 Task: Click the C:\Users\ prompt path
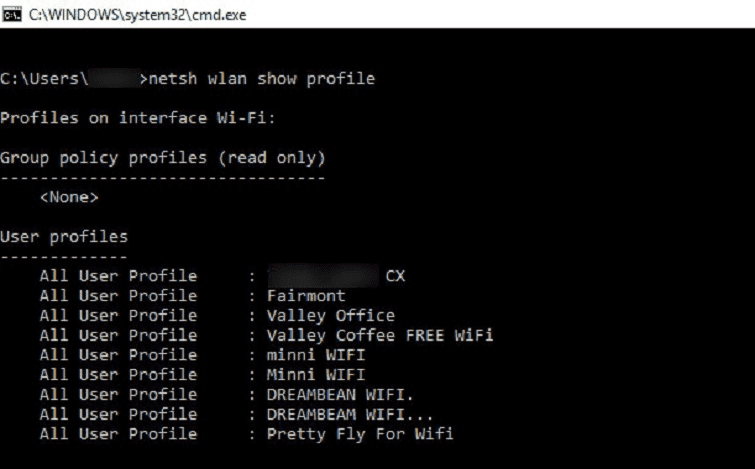click(44, 78)
